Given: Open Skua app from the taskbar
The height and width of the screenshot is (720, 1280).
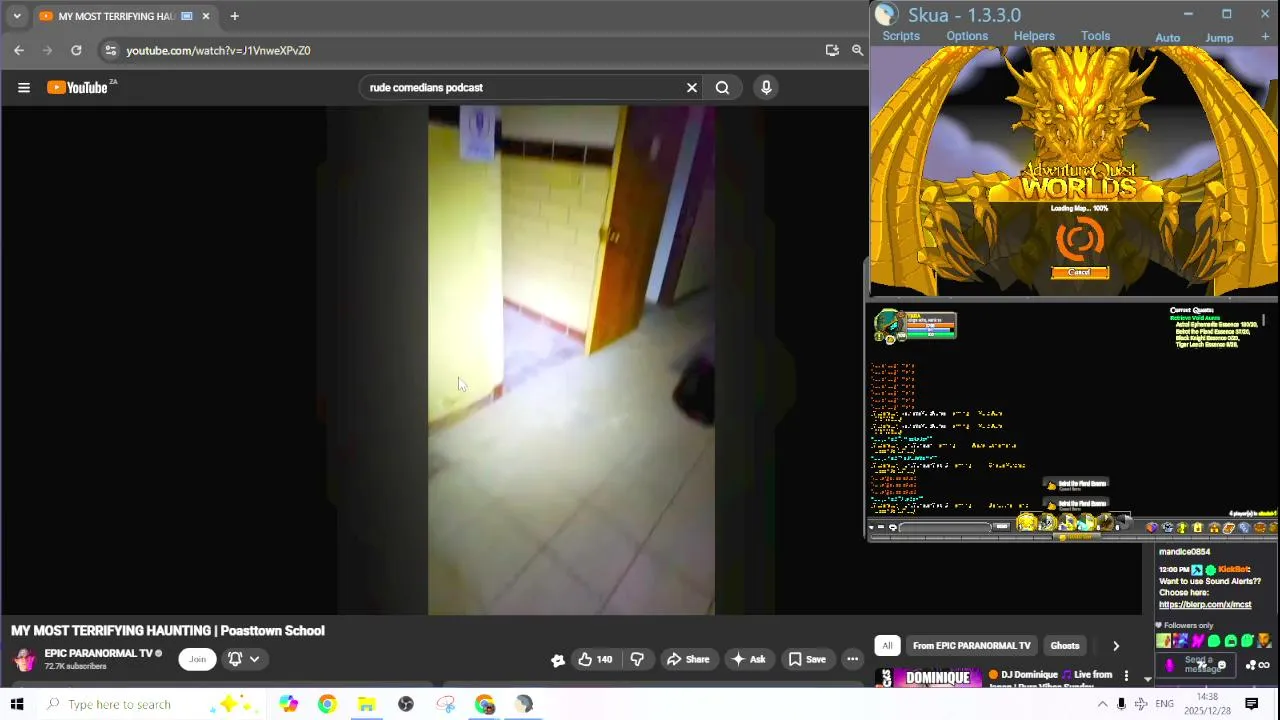Looking at the screenshot, I should (524, 704).
